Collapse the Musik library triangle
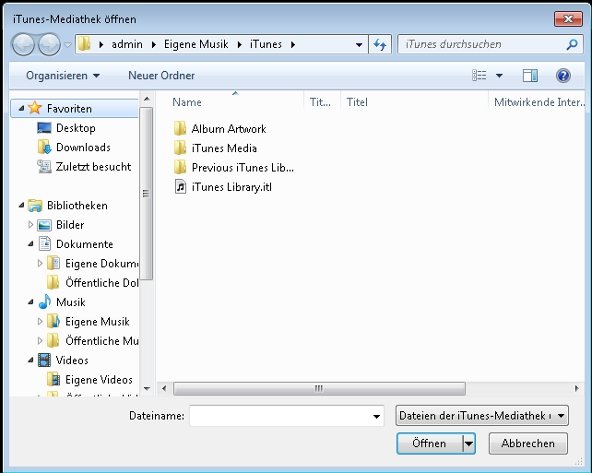Viewport: 592px width, 473px height. [31, 302]
